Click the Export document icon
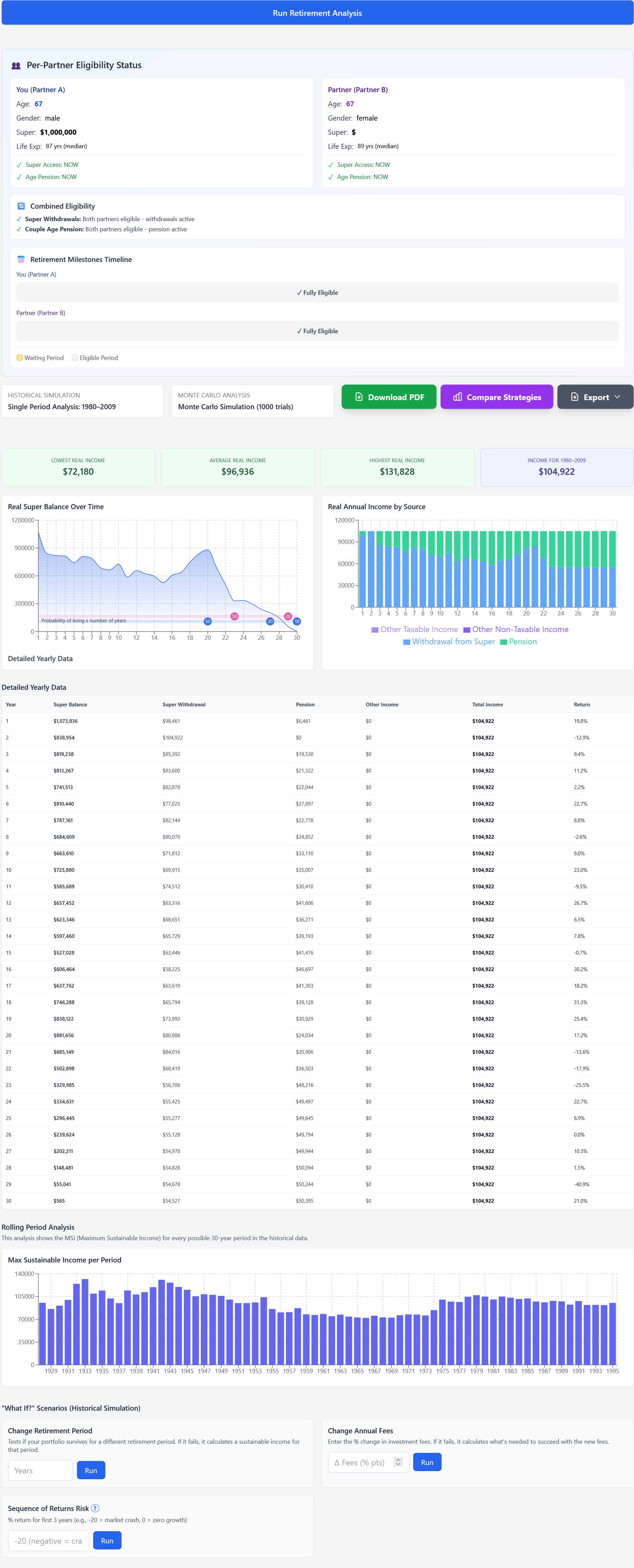 pos(574,397)
